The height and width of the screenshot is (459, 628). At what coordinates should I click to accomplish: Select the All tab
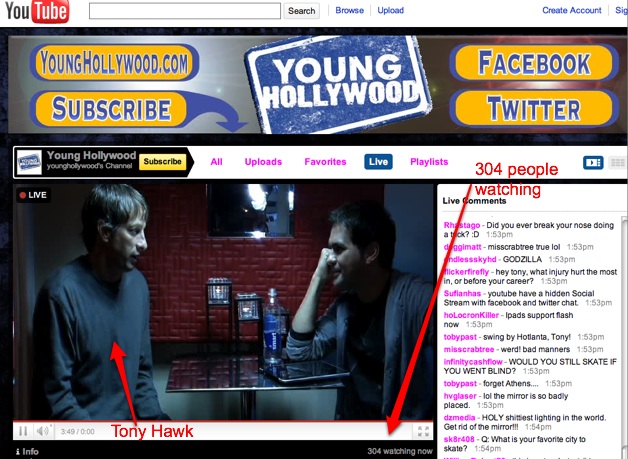tap(216, 162)
